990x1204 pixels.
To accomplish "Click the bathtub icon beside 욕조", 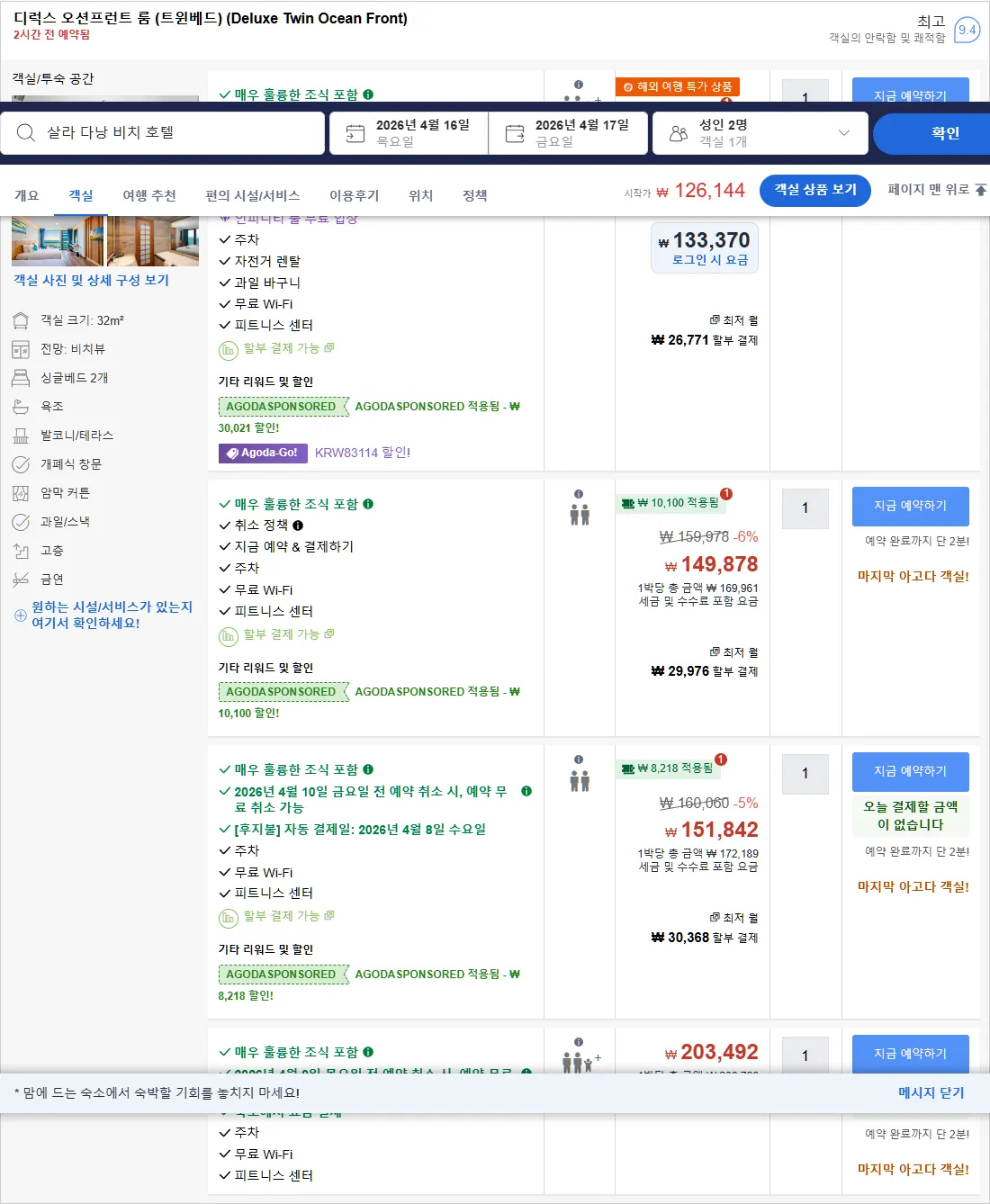I will (x=21, y=407).
